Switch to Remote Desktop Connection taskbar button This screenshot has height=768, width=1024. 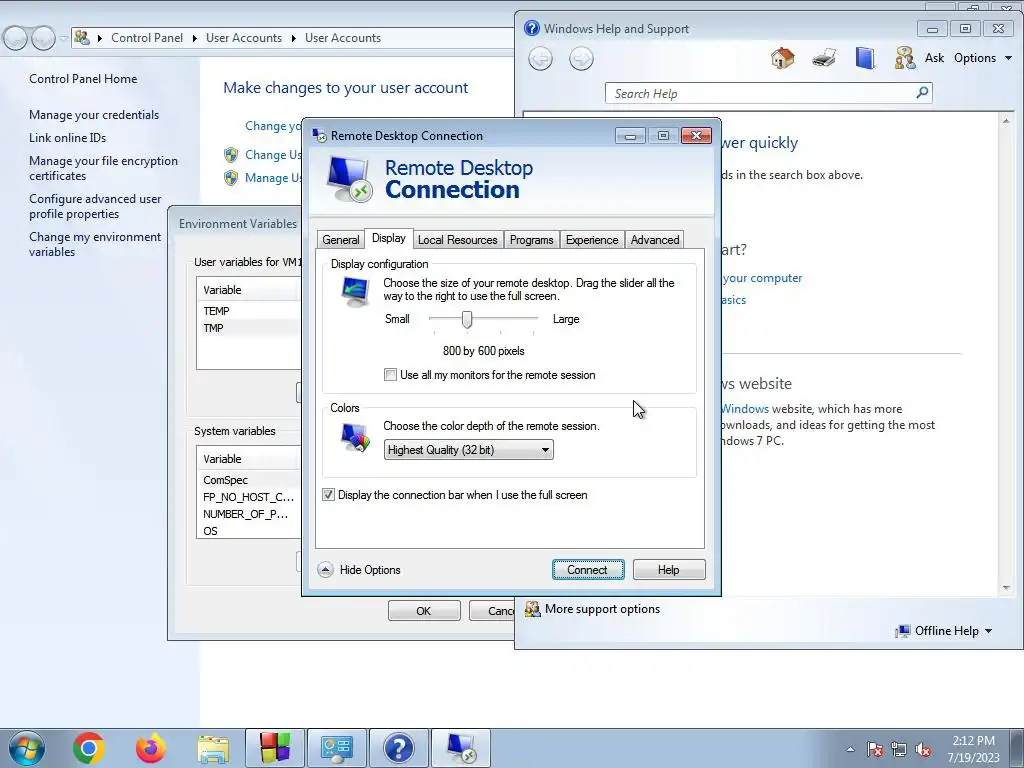pos(461,748)
